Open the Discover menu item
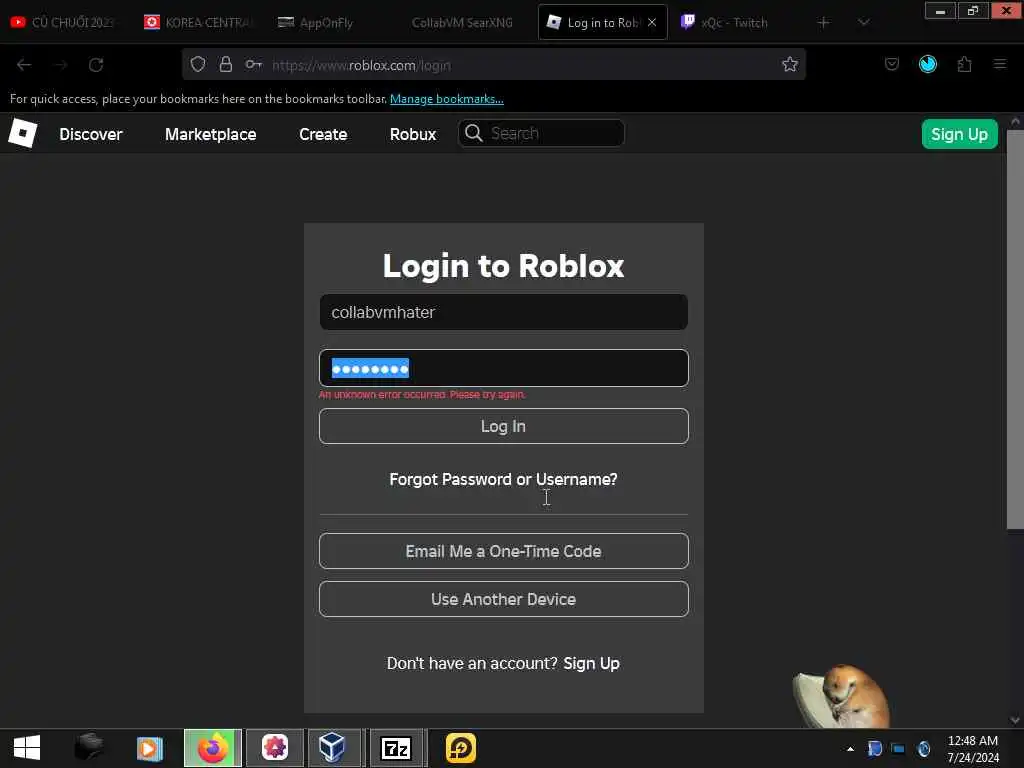This screenshot has height=768, width=1024. click(91, 135)
